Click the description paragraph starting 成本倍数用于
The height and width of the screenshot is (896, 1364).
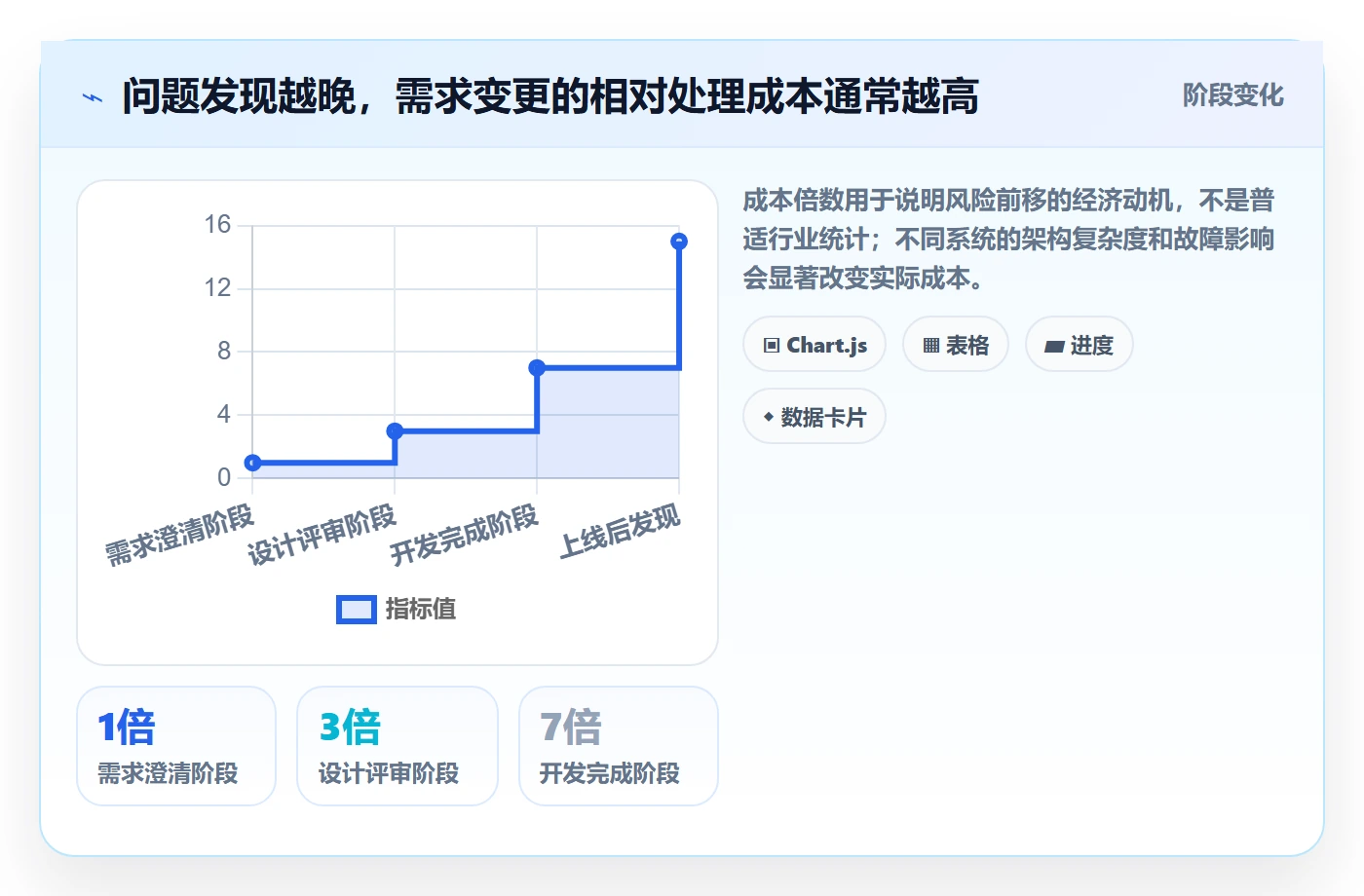point(1009,240)
